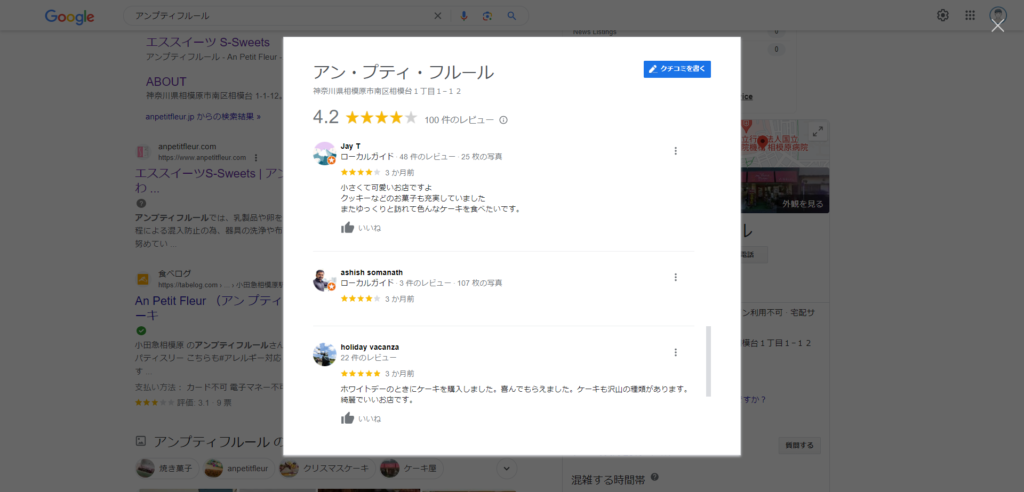Click the クチコミを書く write review button
Viewport: 1024px width, 492px height.
pos(677,69)
